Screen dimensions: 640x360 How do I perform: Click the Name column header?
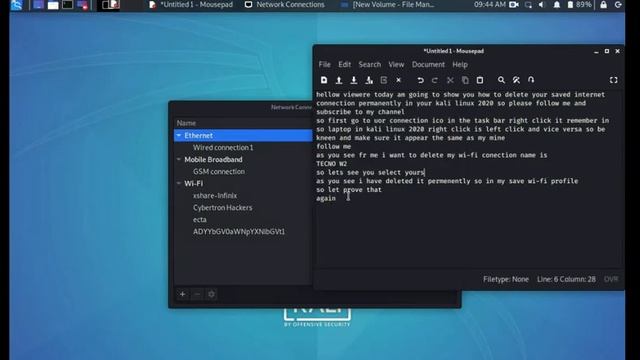pyautogui.click(x=186, y=123)
